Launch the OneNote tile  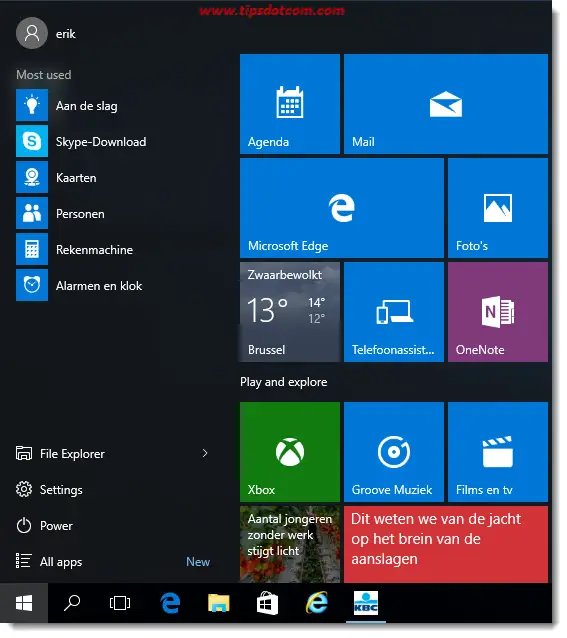coord(498,312)
